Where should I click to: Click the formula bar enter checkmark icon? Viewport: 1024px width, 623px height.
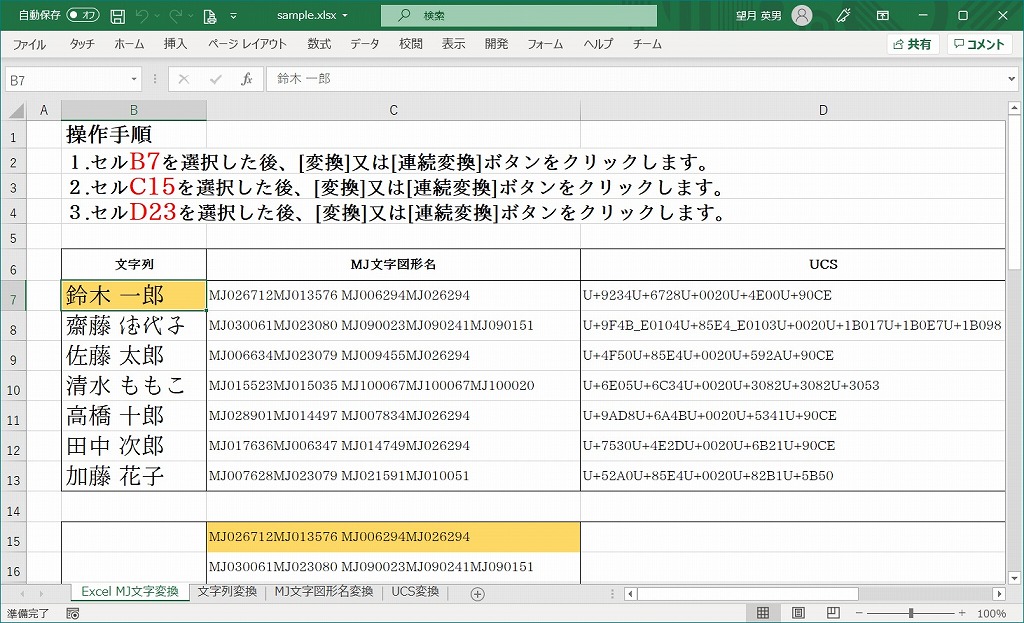(216, 80)
